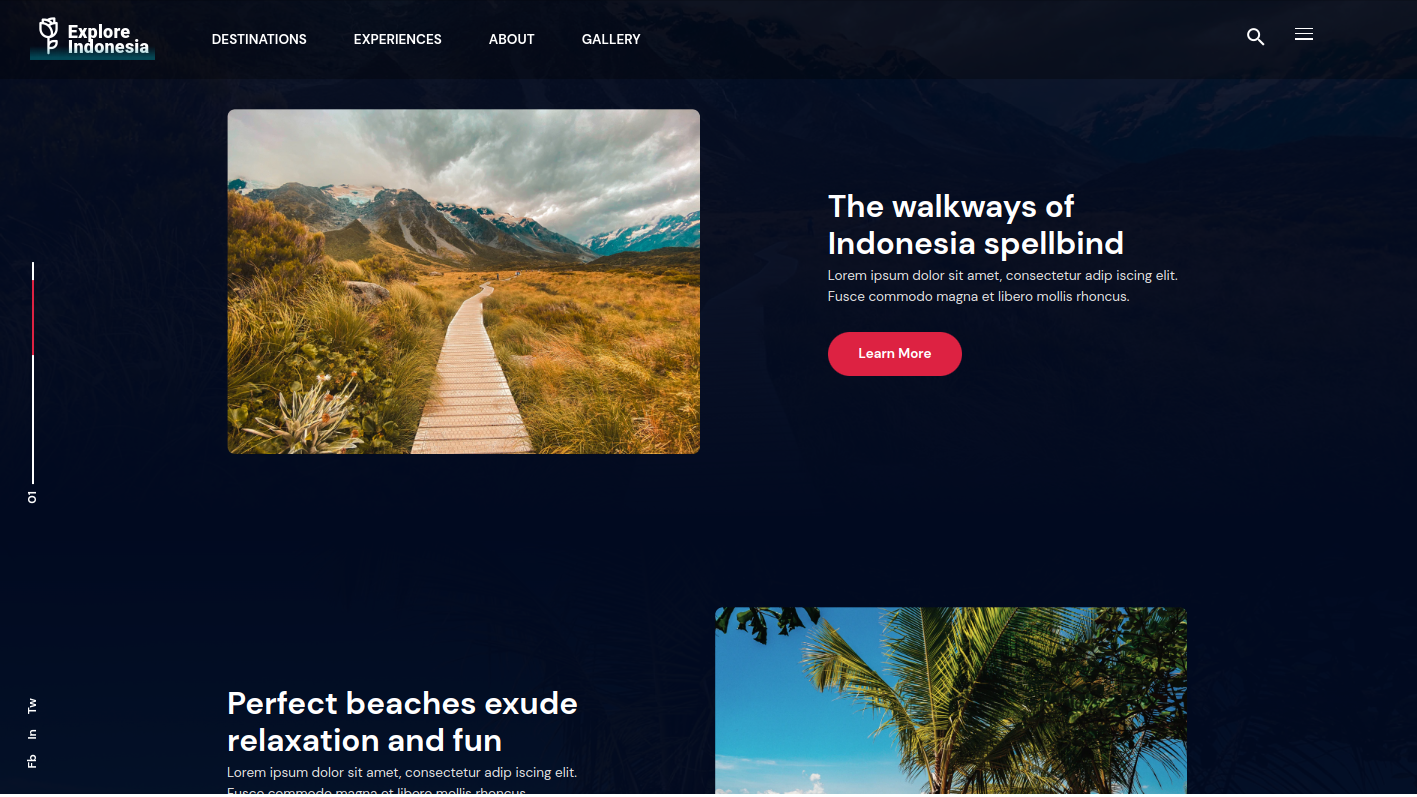Click the red segment of the vertical progress bar
Image resolution: width=1417 pixels, height=797 pixels.
click(x=33, y=318)
